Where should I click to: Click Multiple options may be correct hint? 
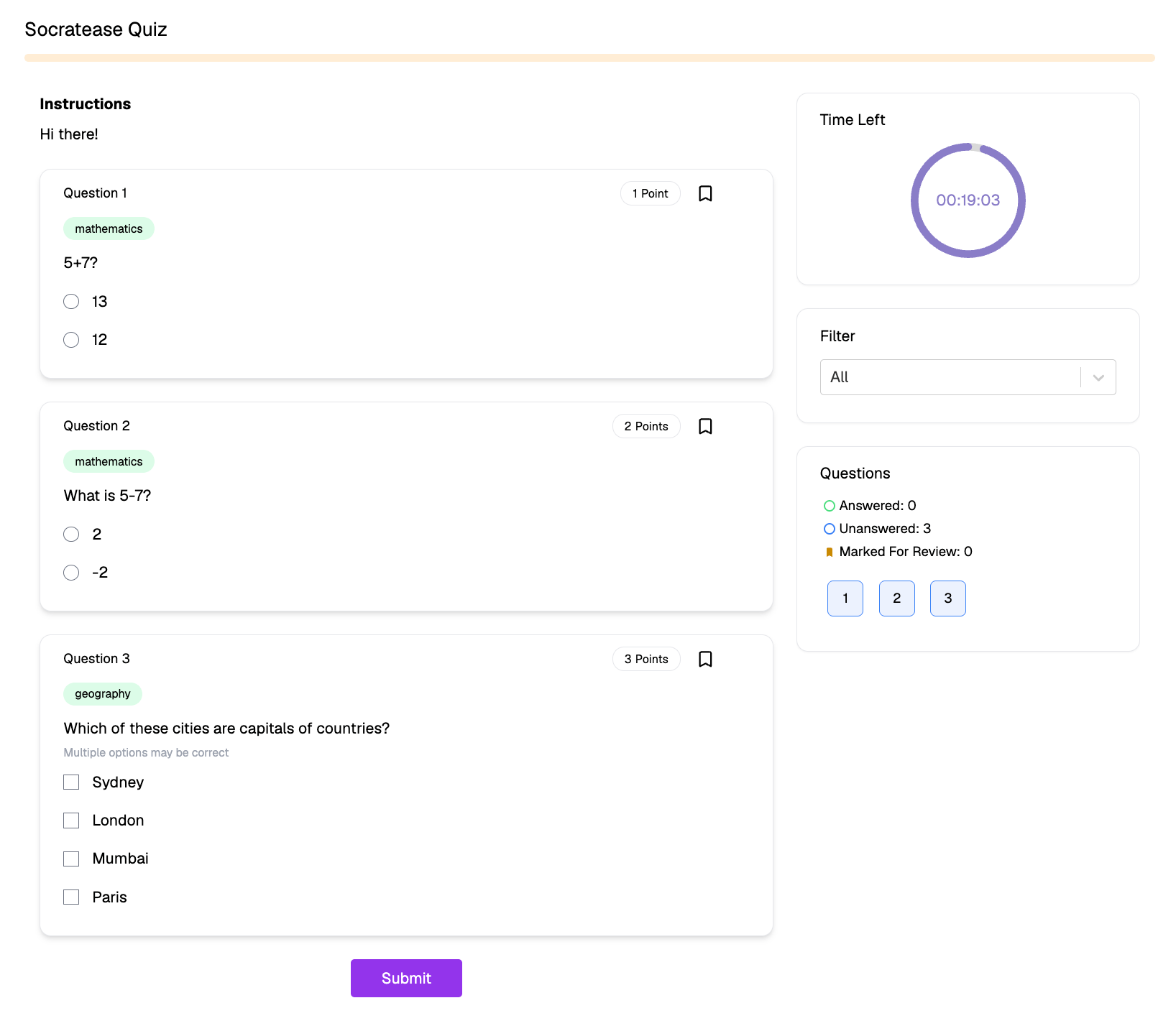coord(146,752)
